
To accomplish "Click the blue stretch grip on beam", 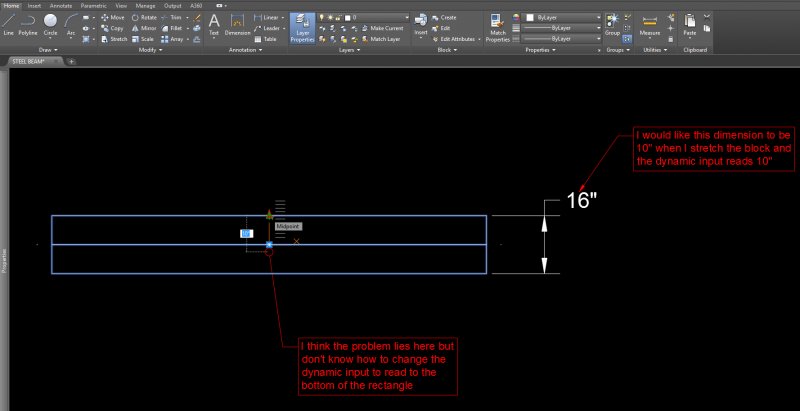I will click(x=269, y=245).
